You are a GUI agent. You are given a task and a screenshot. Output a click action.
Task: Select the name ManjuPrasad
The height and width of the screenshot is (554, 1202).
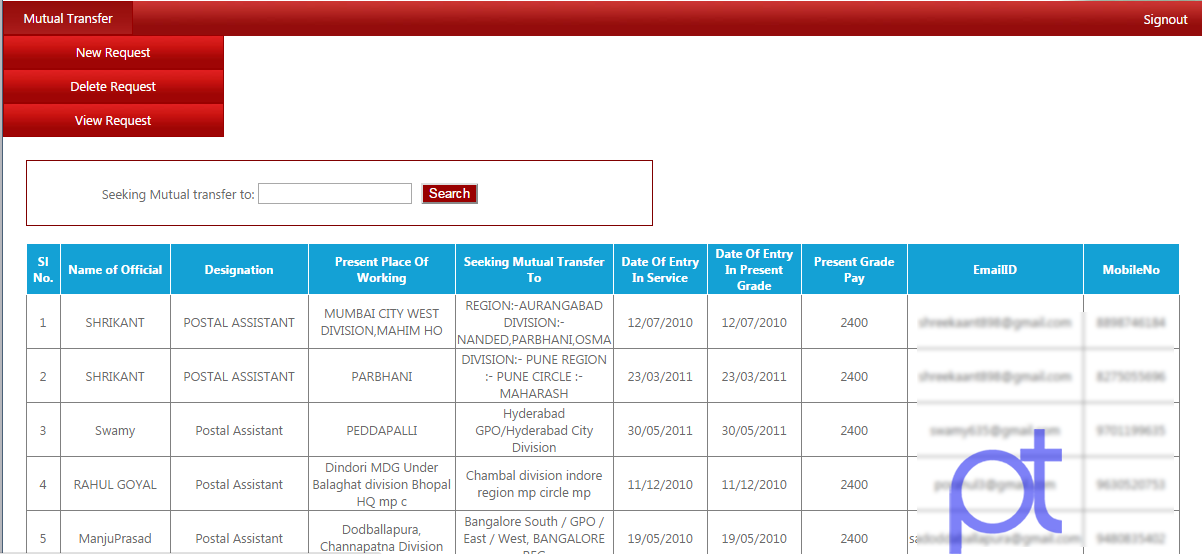click(115, 539)
